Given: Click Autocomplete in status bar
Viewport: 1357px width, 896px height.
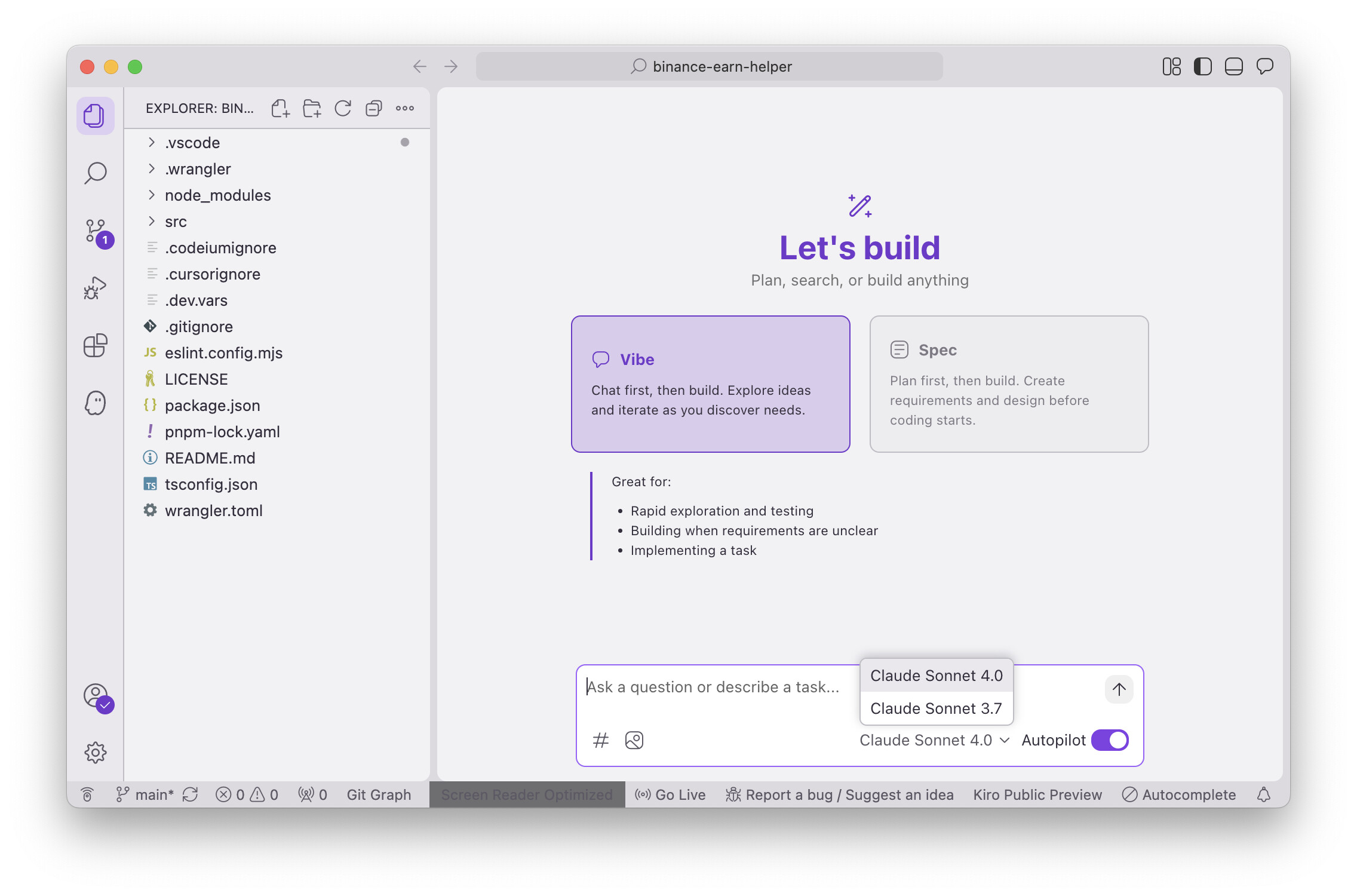Looking at the screenshot, I should pyautogui.click(x=1179, y=794).
